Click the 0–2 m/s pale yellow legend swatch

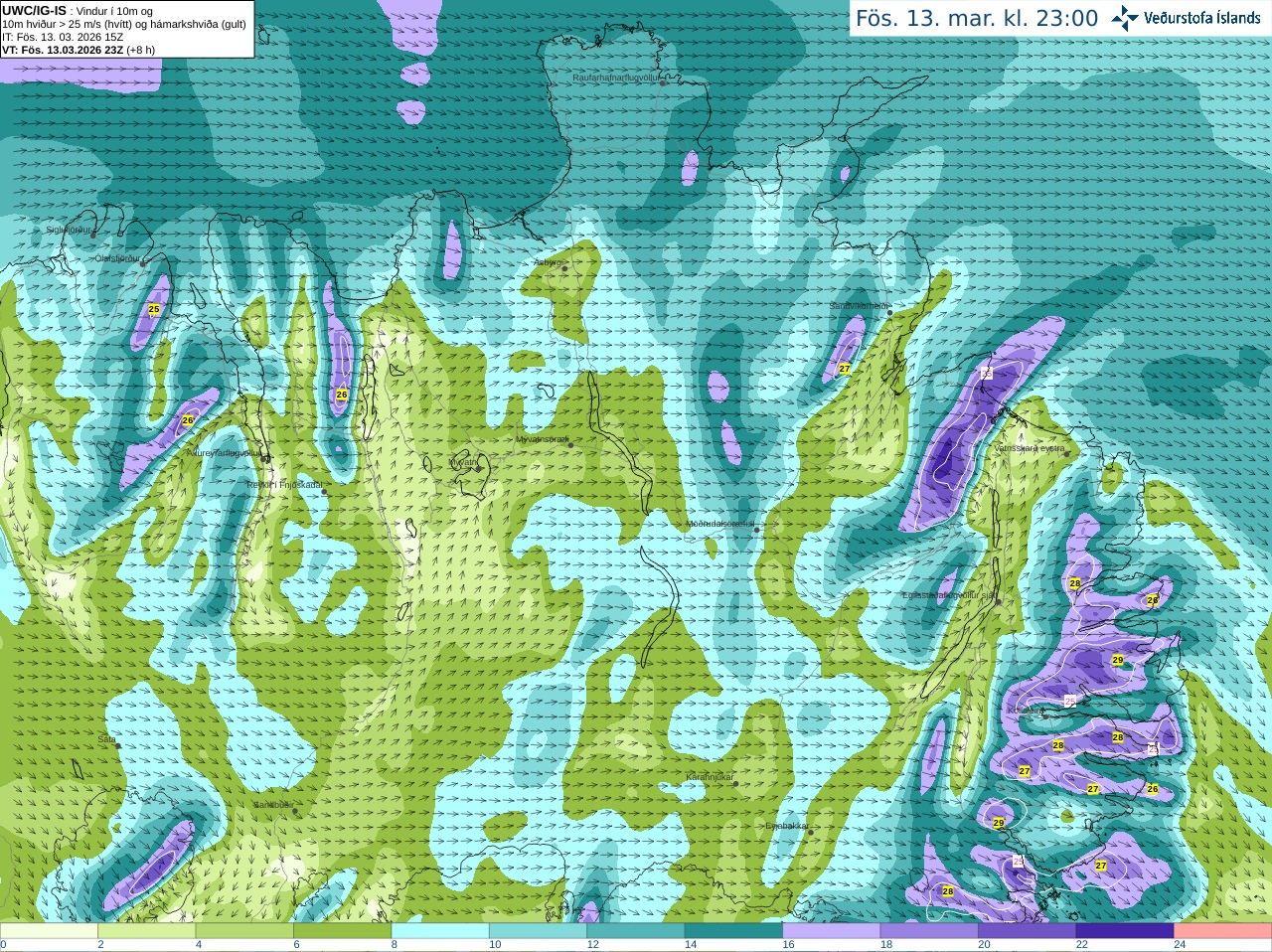click(x=49, y=931)
